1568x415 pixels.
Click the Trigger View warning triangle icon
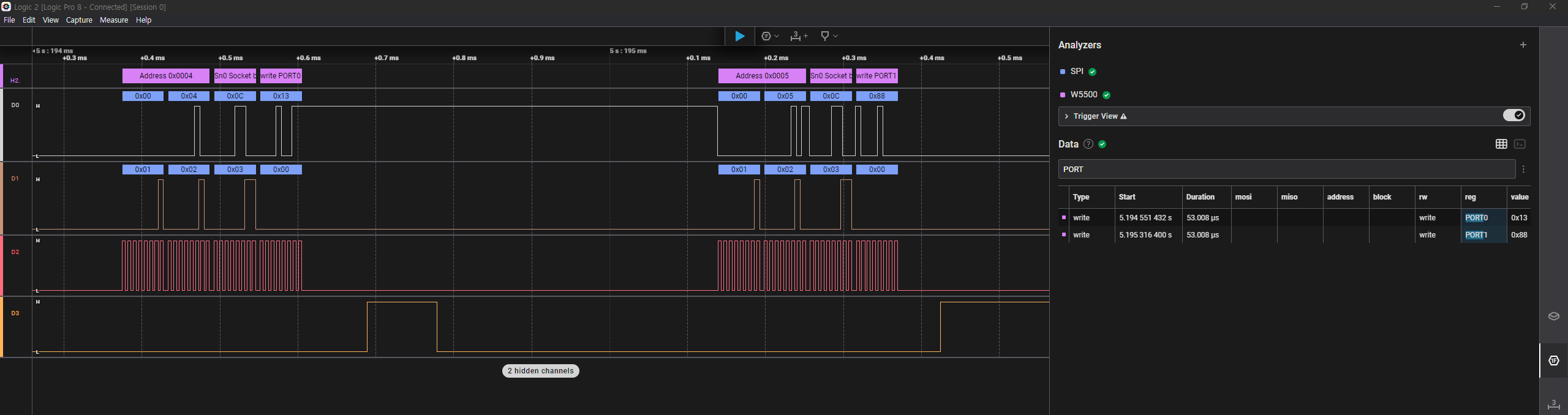pyautogui.click(x=1123, y=116)
